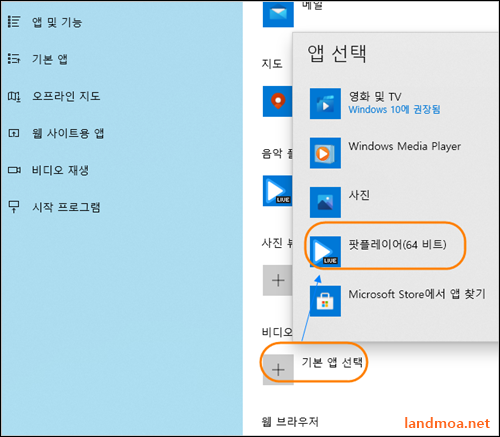The width and height of the screenshot is (500, 437).
Task: Open the Microsoft Store bag icon
Action: click(325, 301)
